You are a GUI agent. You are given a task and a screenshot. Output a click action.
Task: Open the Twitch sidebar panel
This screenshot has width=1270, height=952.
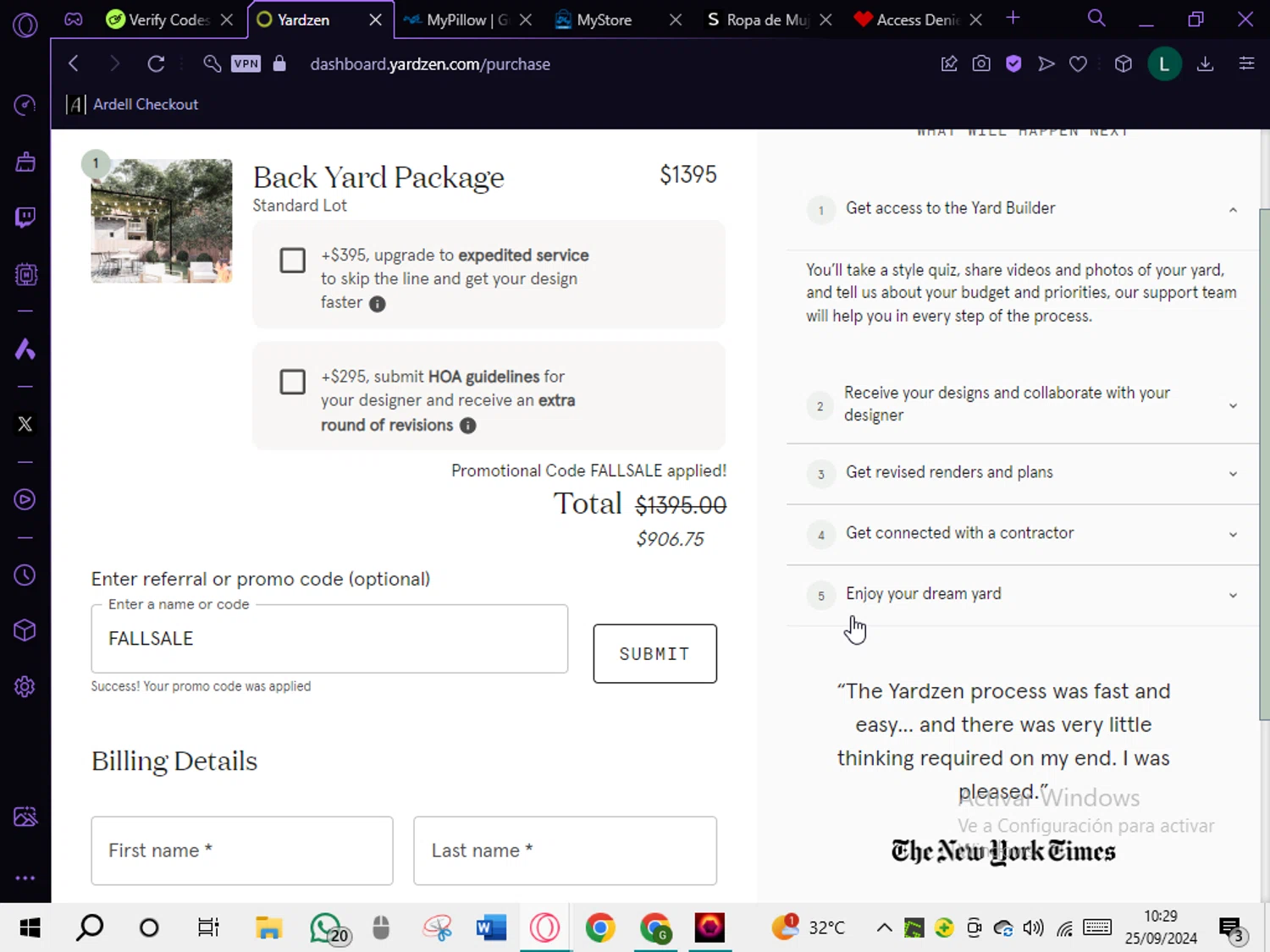coord(25,217)
